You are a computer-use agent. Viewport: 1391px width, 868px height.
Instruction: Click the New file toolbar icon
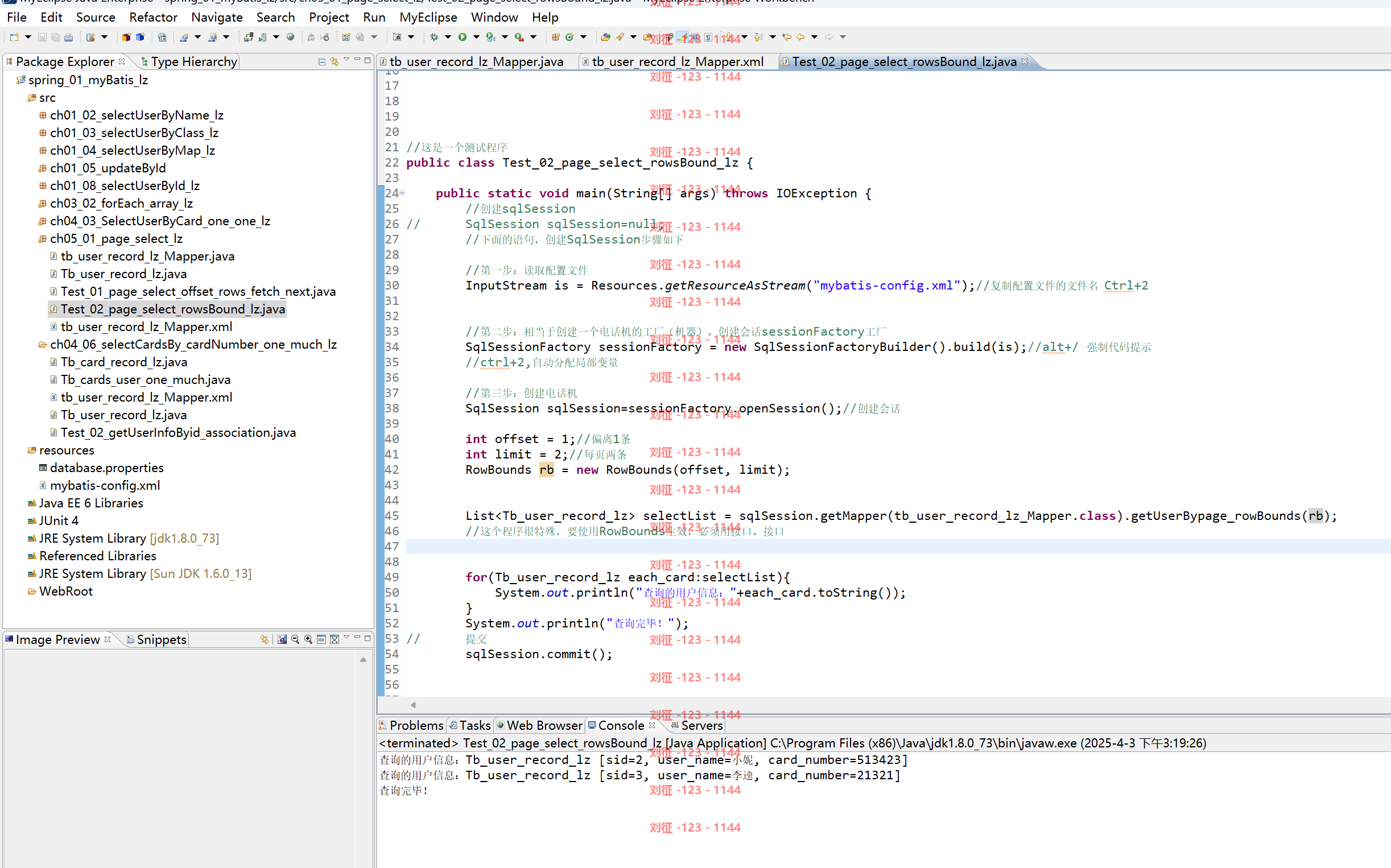(x=14, y=38)
